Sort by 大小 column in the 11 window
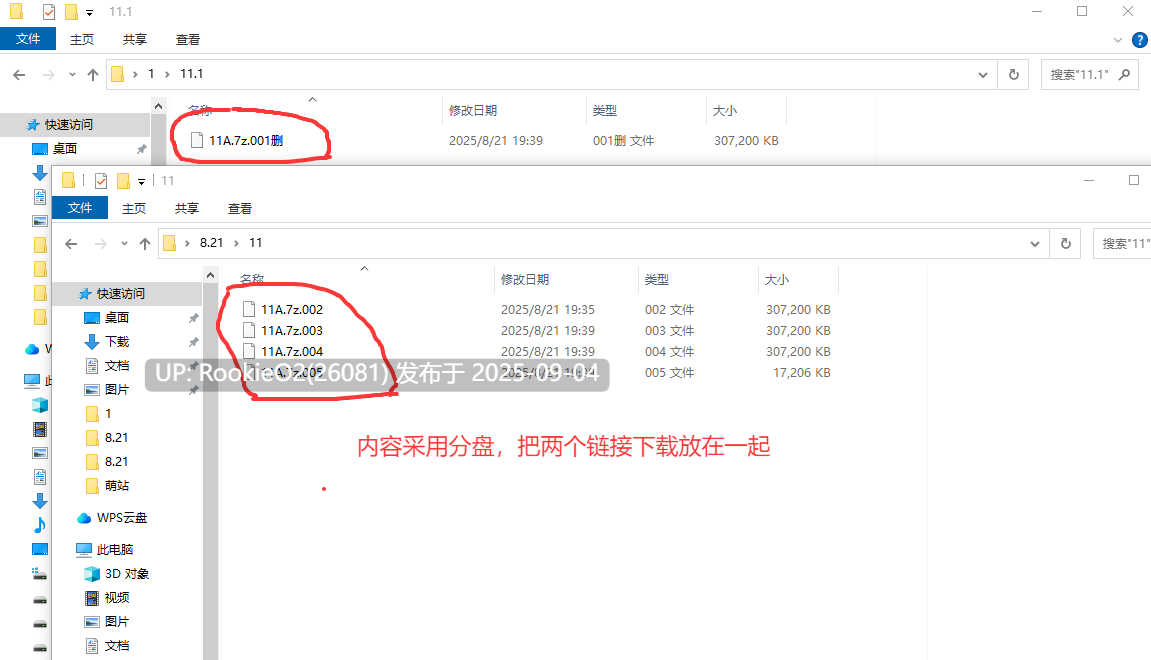 (x=777, y=279)
